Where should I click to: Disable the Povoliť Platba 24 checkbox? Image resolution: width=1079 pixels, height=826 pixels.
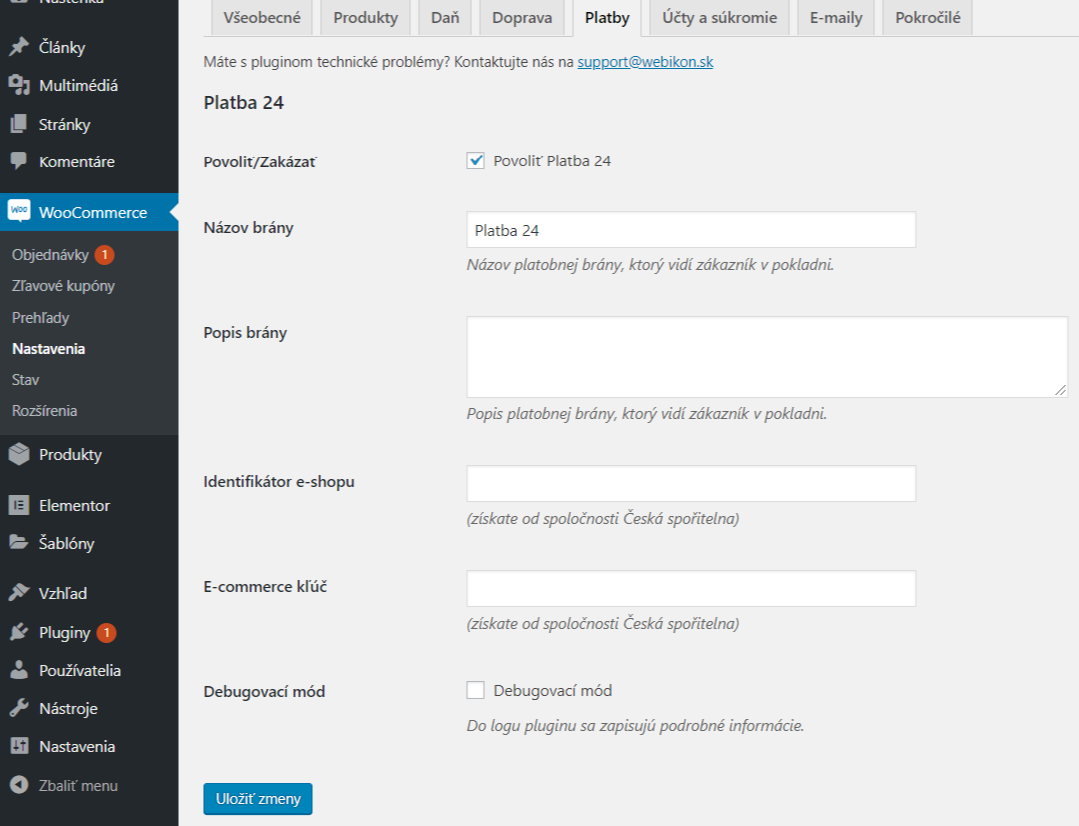[475, 158]
